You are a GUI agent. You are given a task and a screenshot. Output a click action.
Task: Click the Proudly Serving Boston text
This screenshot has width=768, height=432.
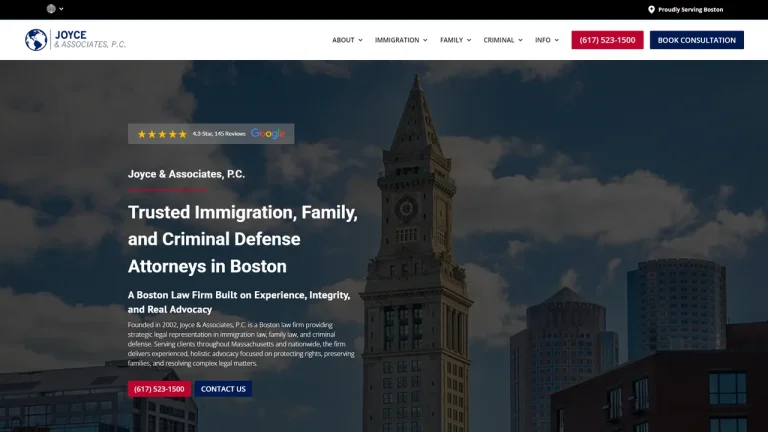coord(690,10)
